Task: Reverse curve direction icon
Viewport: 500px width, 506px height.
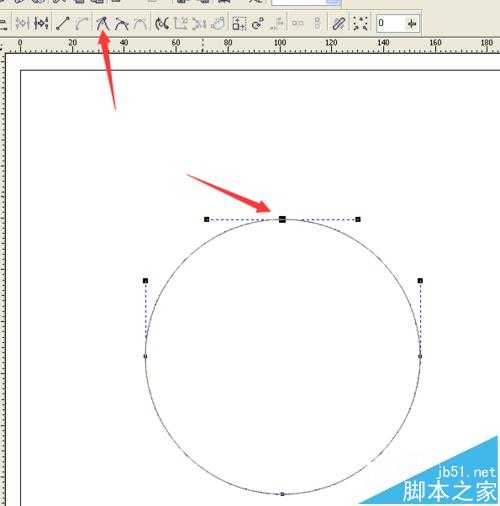Action: coord(162,24)
